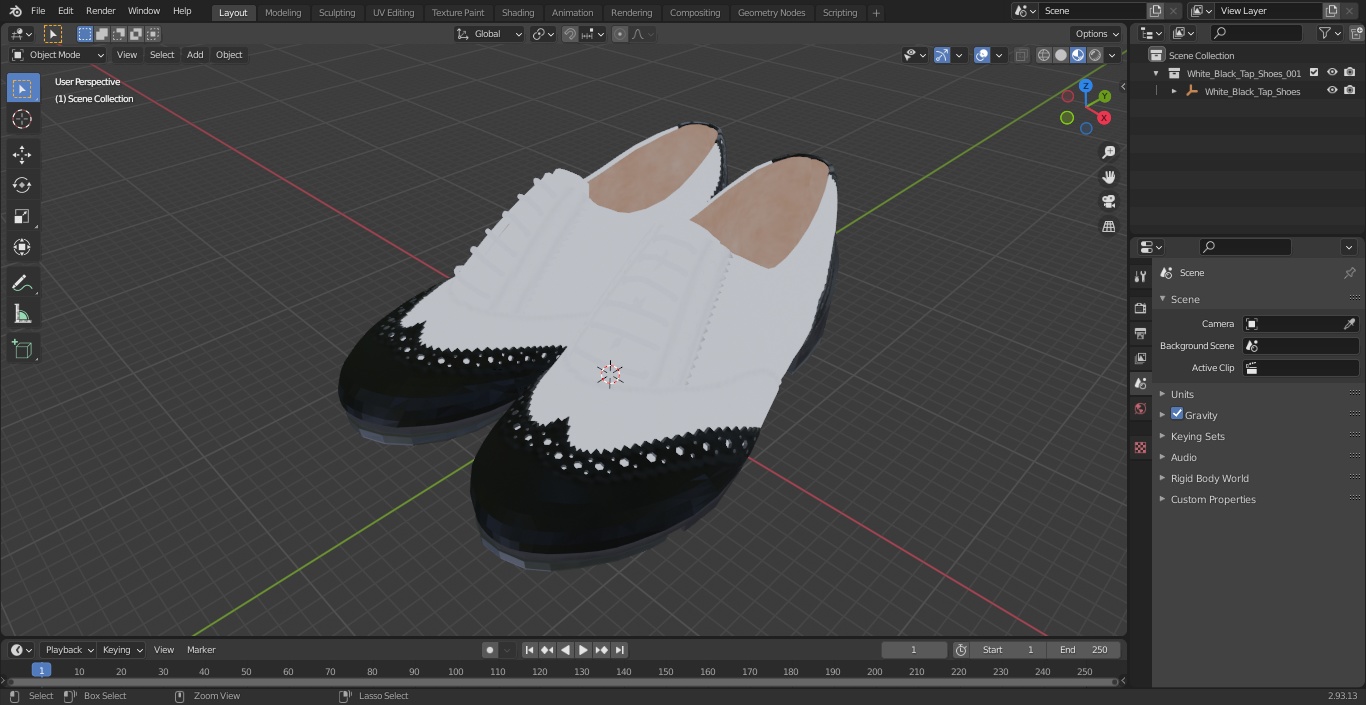Choose the Move tool

click(x=22, y=154)
